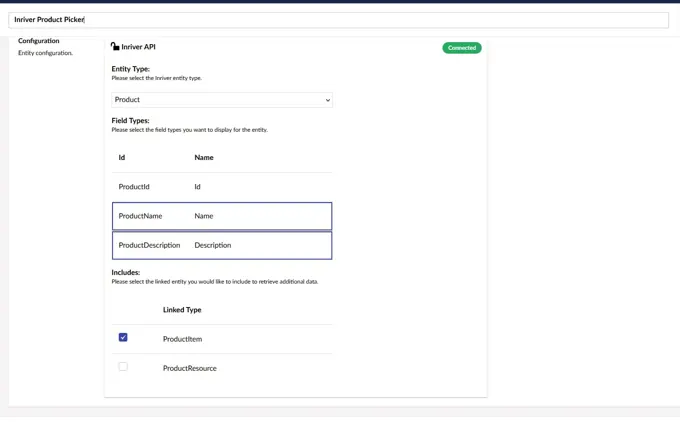680x422 pixels.
Task: Toggle the ProductName field type row
Action: 221,216
